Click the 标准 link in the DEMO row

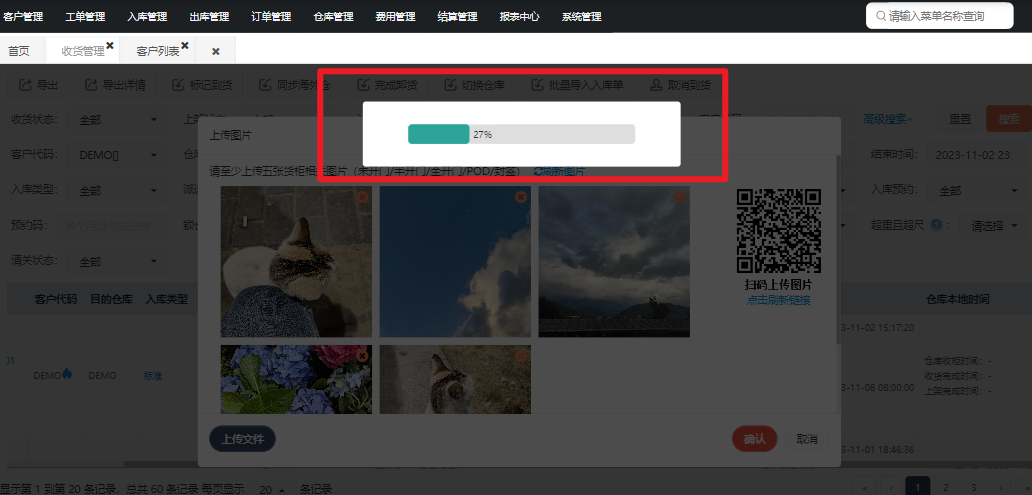pyautogui.click(x=153, y=376)
